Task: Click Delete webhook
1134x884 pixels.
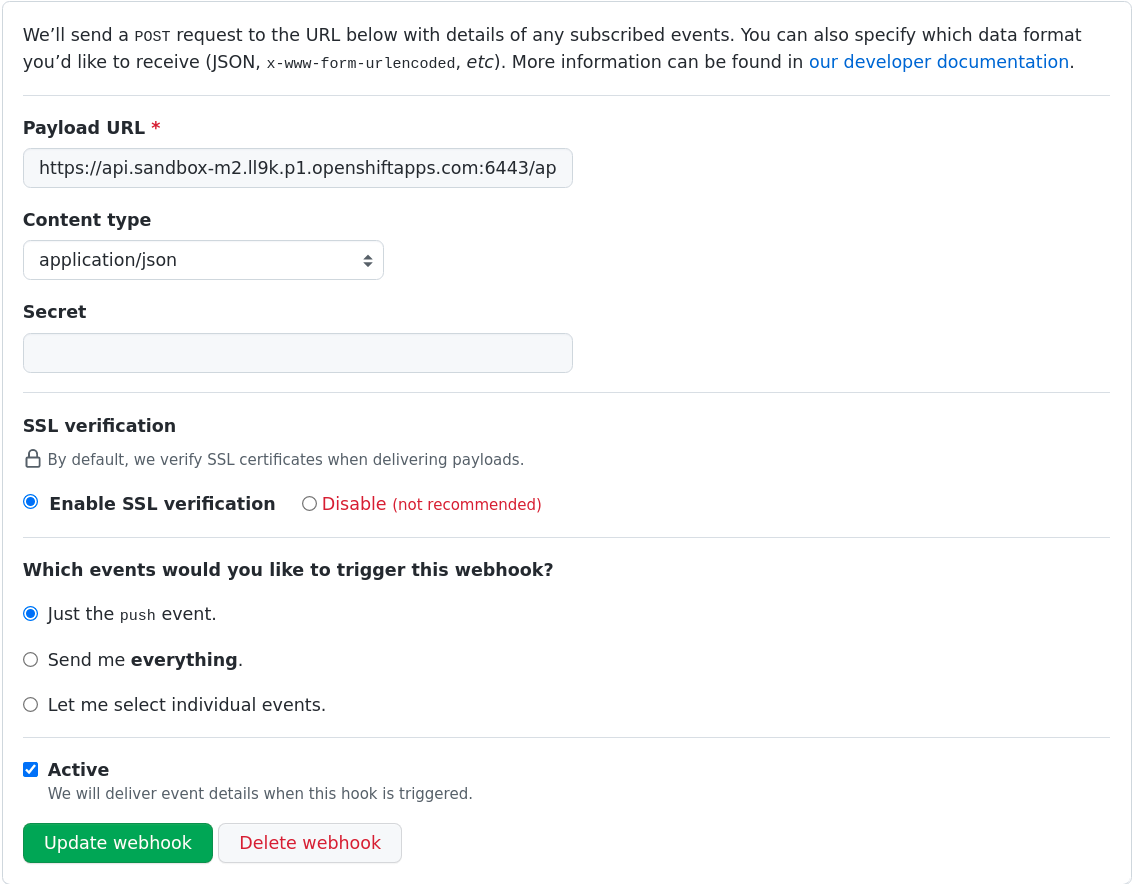Action: point(309,842)
